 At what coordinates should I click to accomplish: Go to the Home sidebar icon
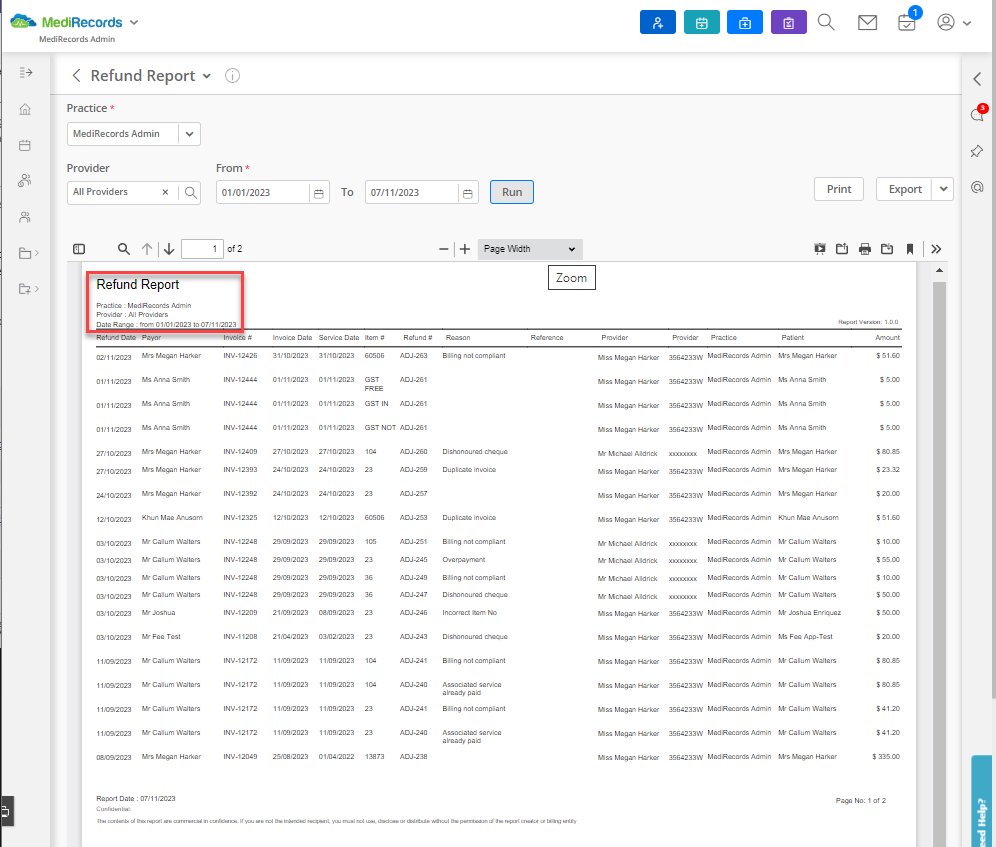(25, 109)
